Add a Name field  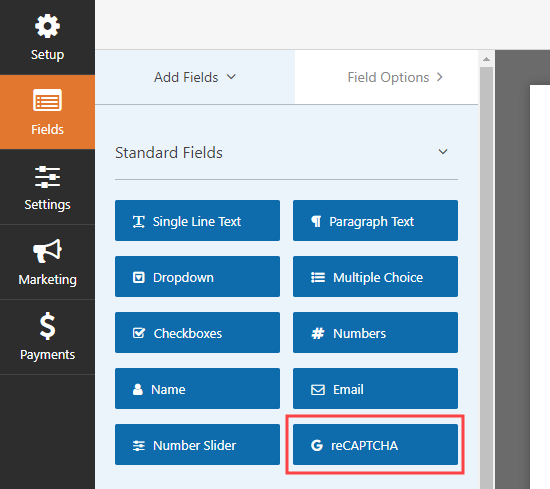pos(197,389)
